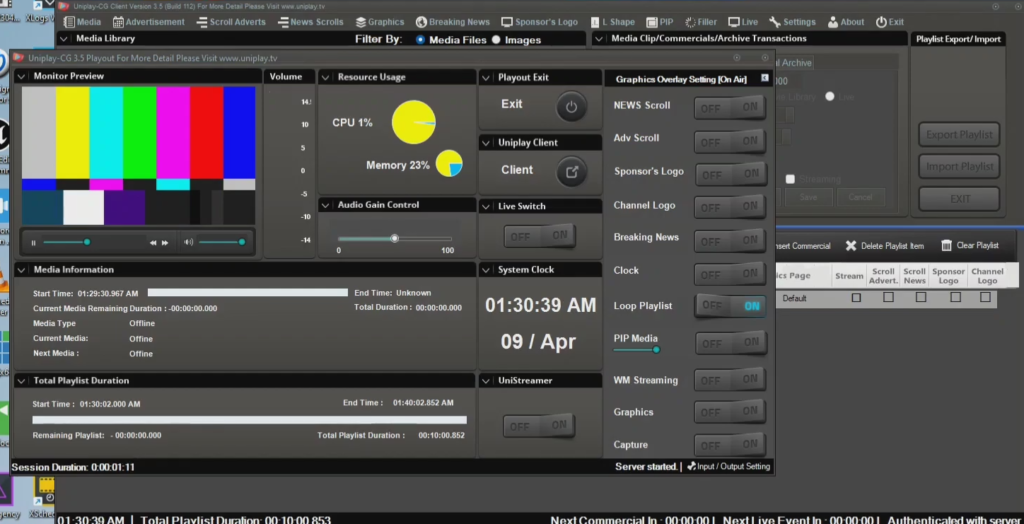Click the pause icon in Monitor Preview
Viewport: 1024px width, 524px height.
(33, 242)
